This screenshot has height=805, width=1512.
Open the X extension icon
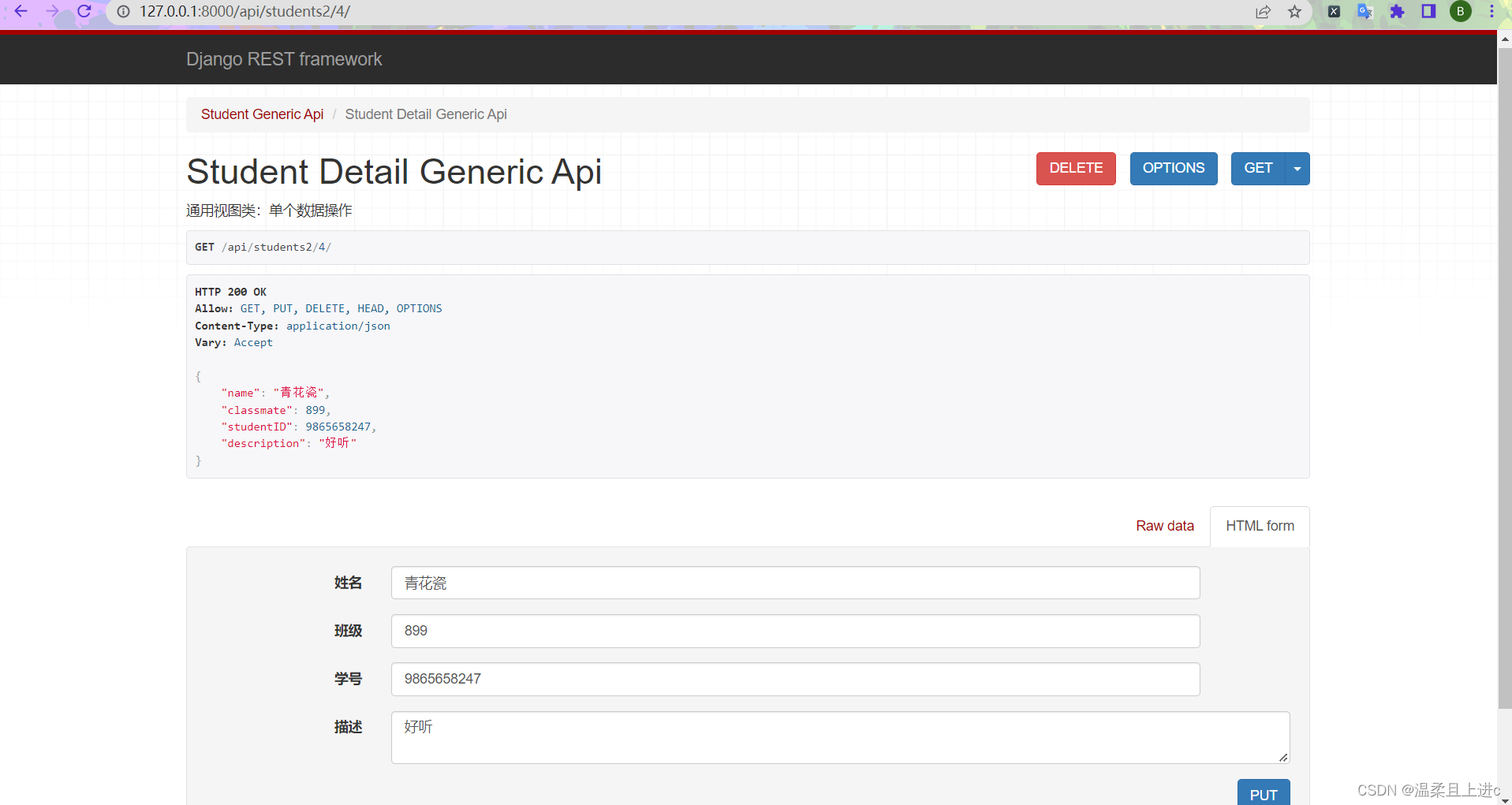tap(1334, 12)
